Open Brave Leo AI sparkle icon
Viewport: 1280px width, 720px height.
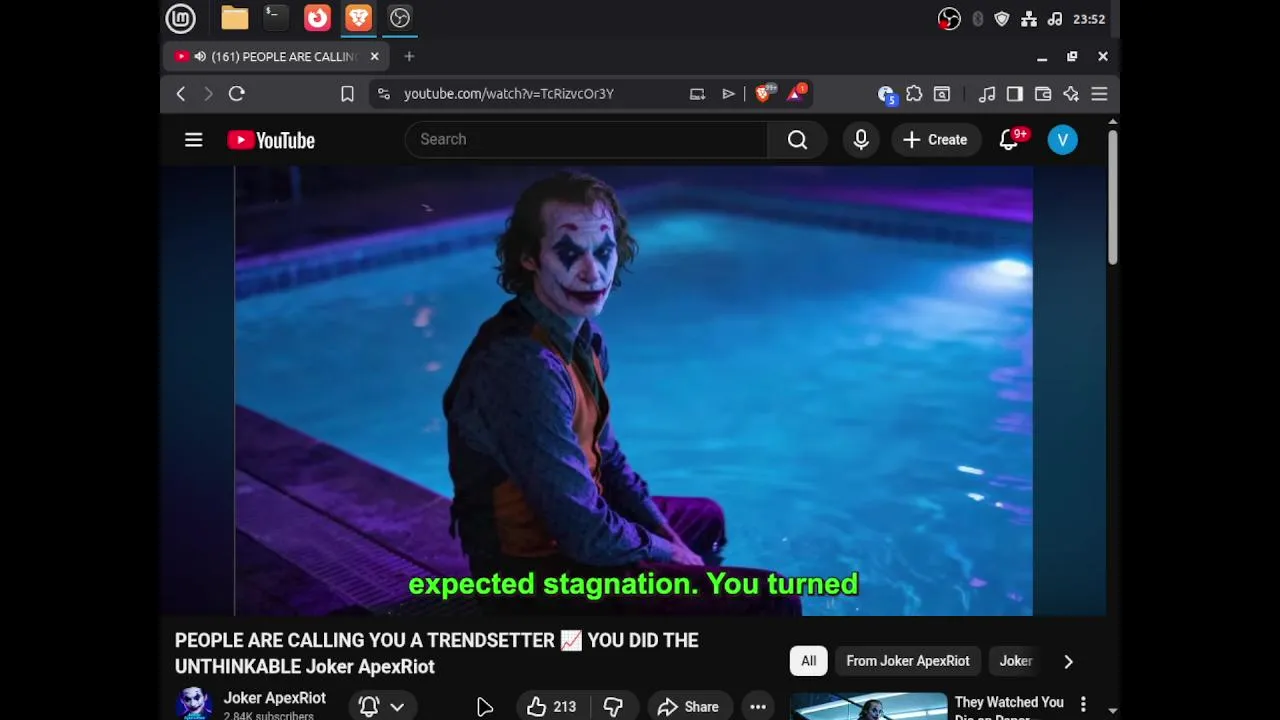1071,94
